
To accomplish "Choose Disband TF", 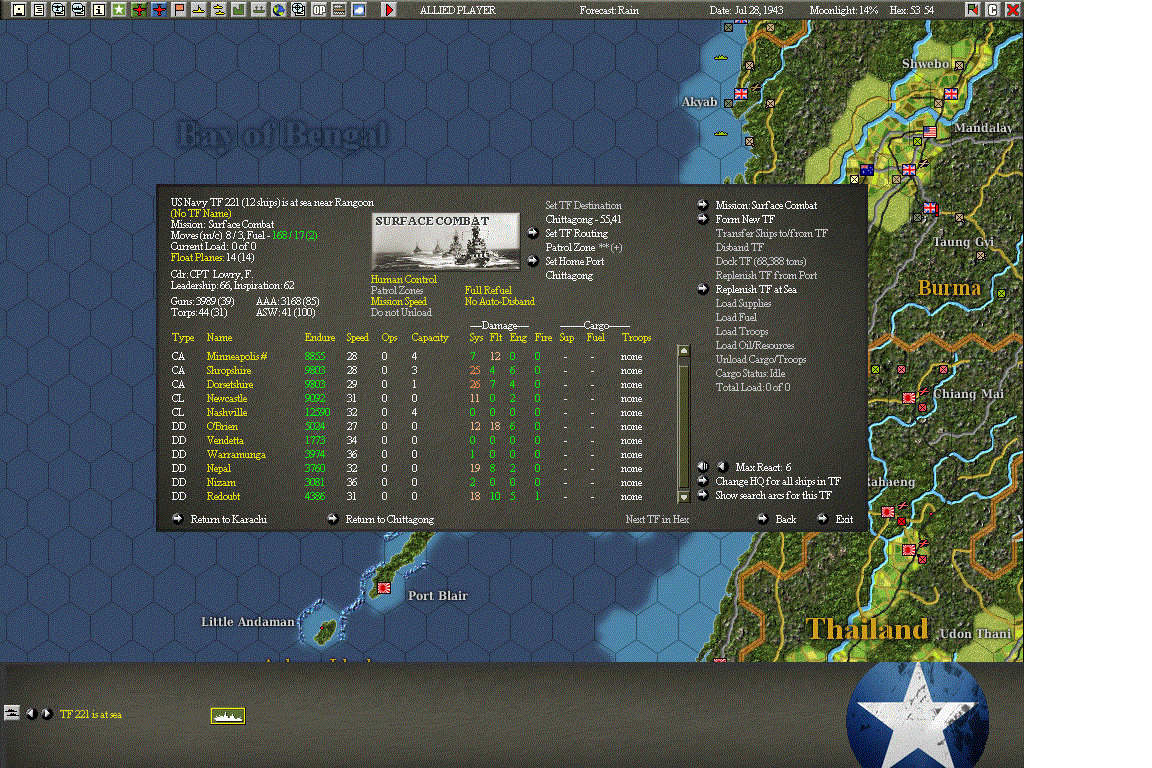I will pyautogui.click(x=739, y=248).
